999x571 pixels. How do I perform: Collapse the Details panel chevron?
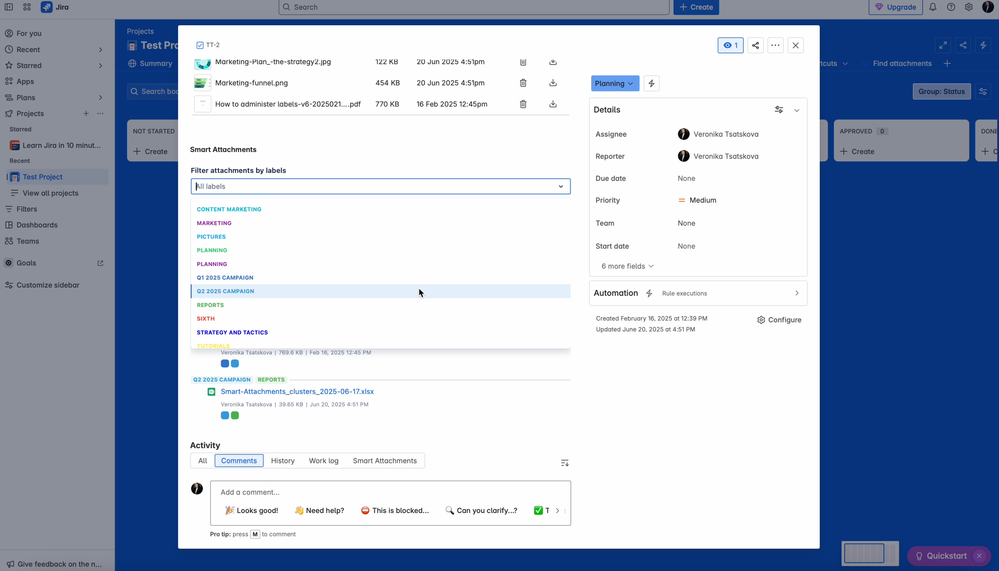point(796,110)
